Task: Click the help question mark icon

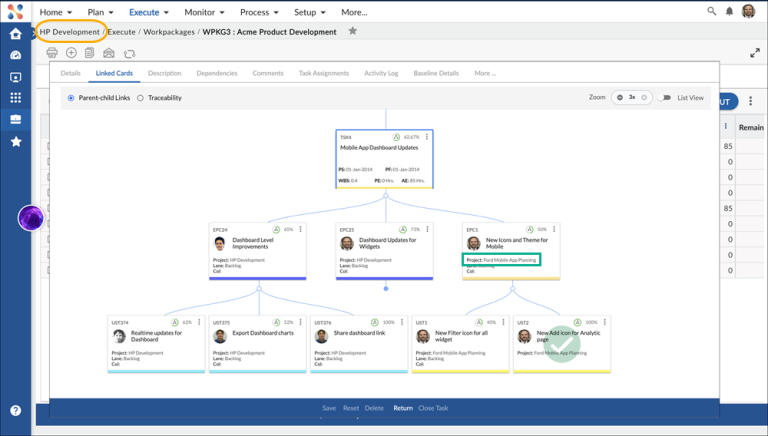Action: point(16,411)
